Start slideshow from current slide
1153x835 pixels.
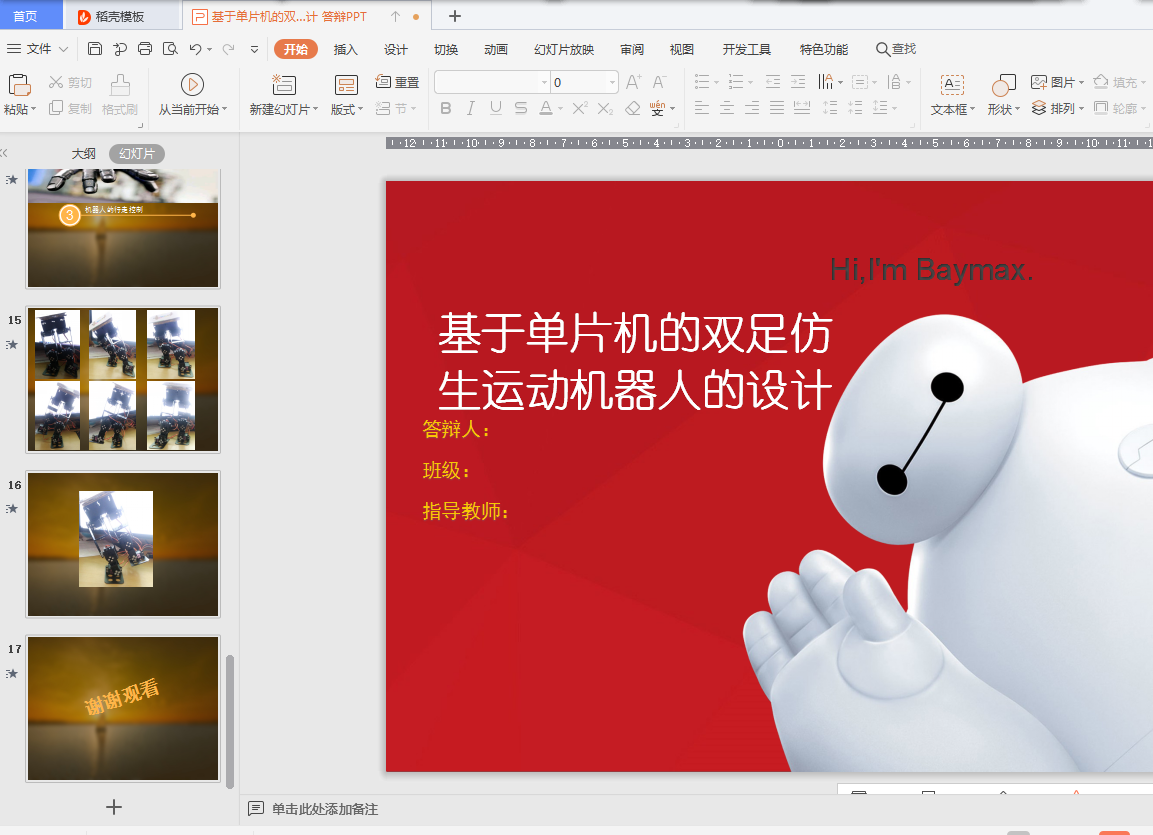[x=192, y=85]
